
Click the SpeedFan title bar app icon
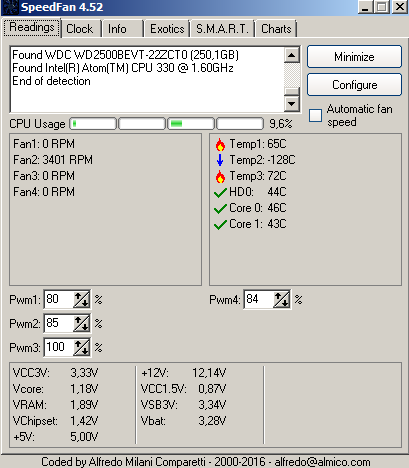10,7
